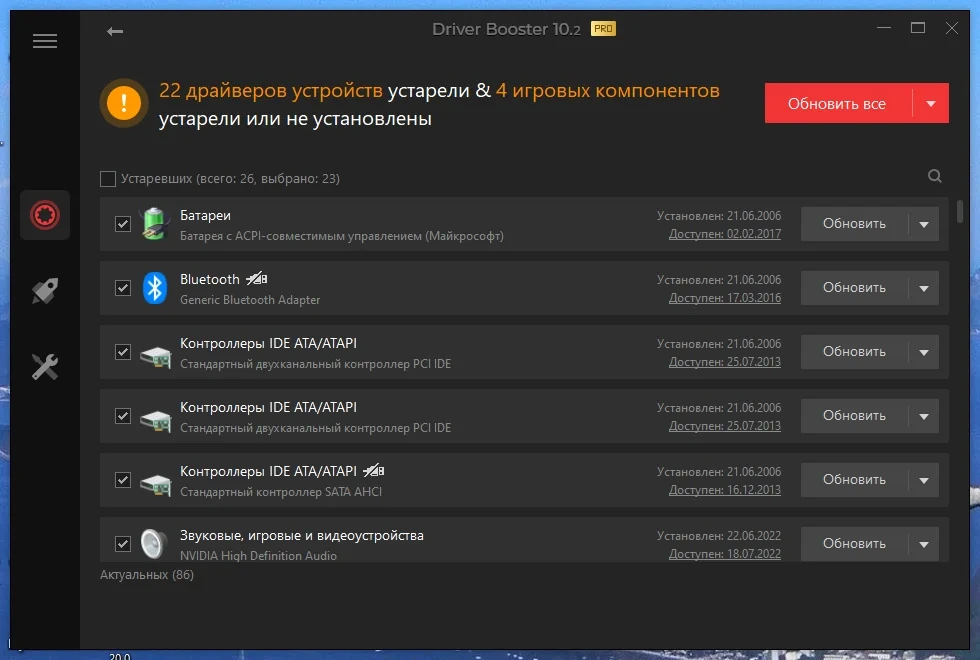Update the NVIDIA High Definition Audio driver

click(854, 544)
